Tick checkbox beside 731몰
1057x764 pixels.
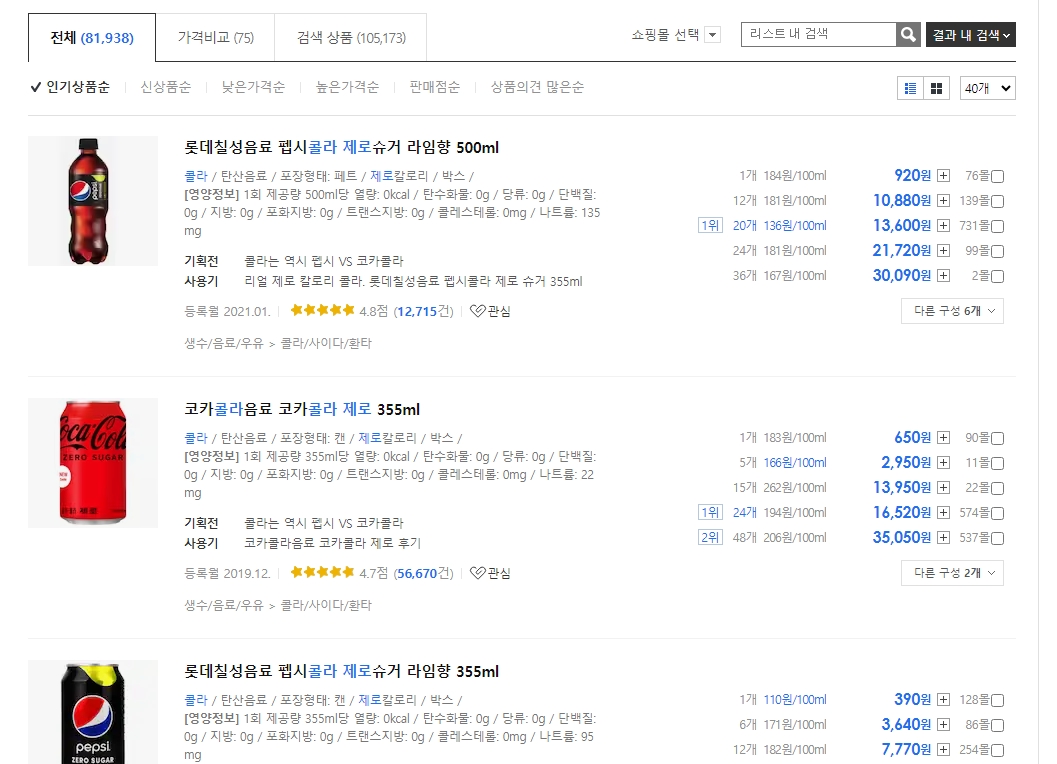(998, 227)
